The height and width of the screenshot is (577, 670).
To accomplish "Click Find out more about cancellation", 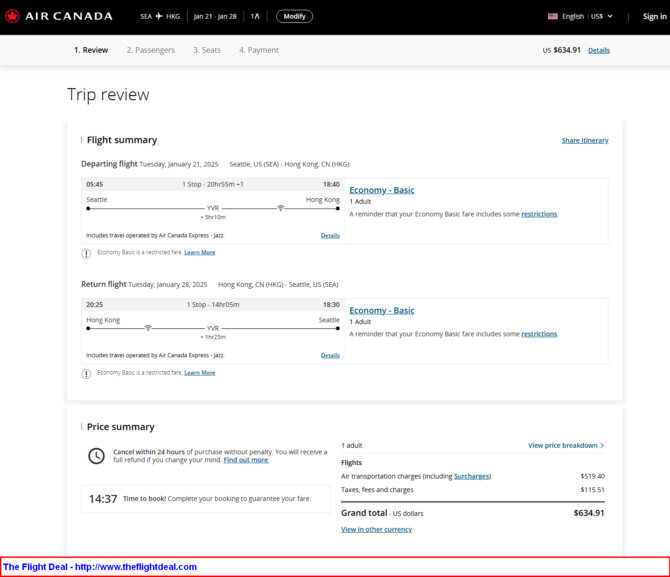I will pos(246,460).
